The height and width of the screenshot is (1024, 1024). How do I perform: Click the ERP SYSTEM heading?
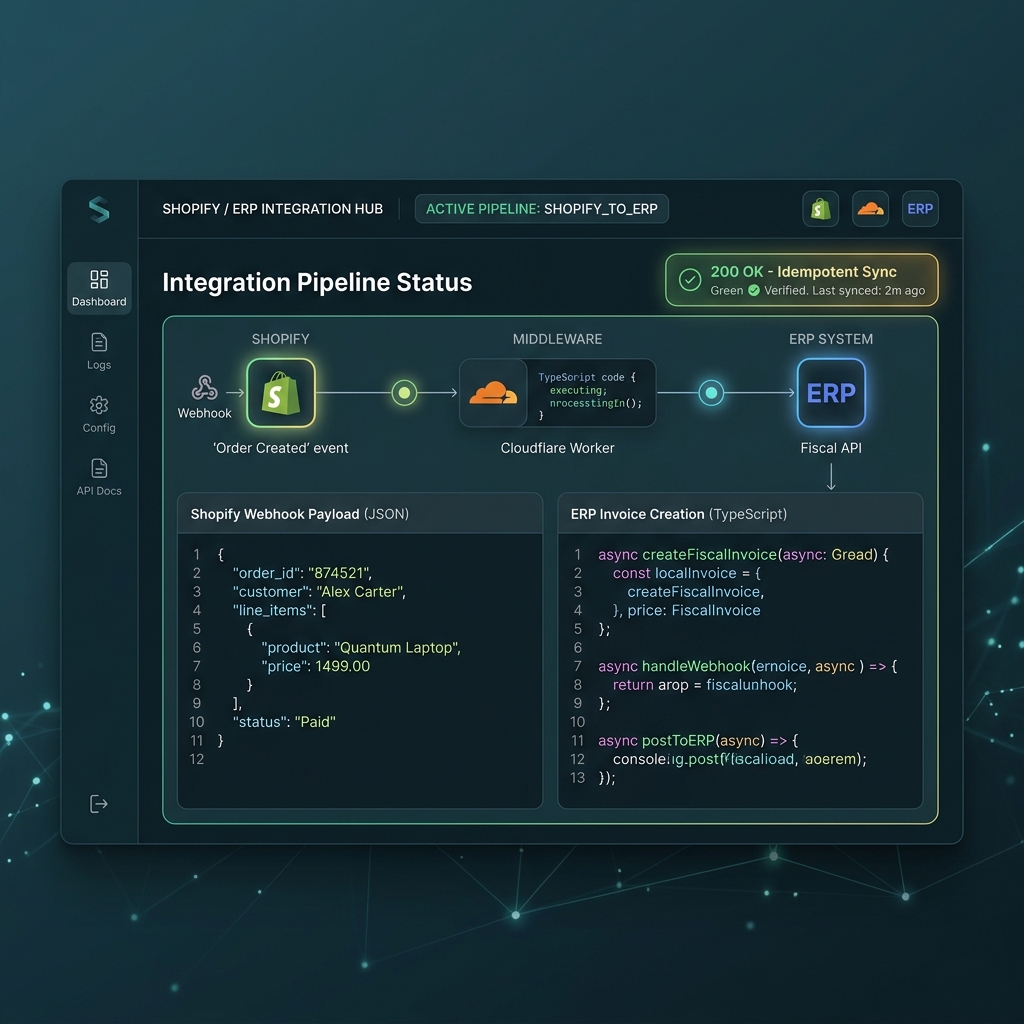[831, 339]
